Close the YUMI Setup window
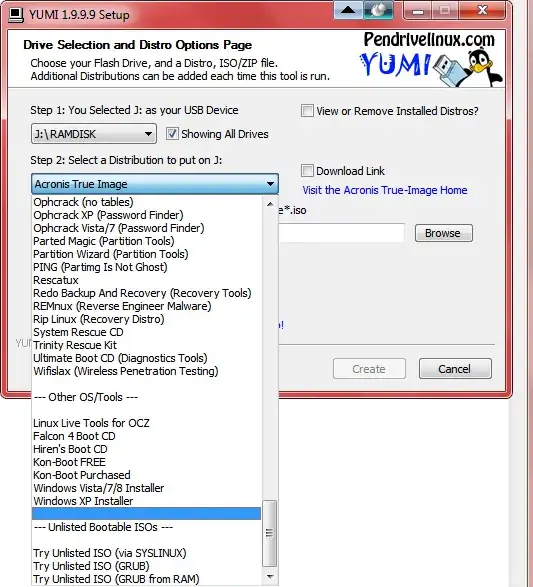 coord(482,11)
